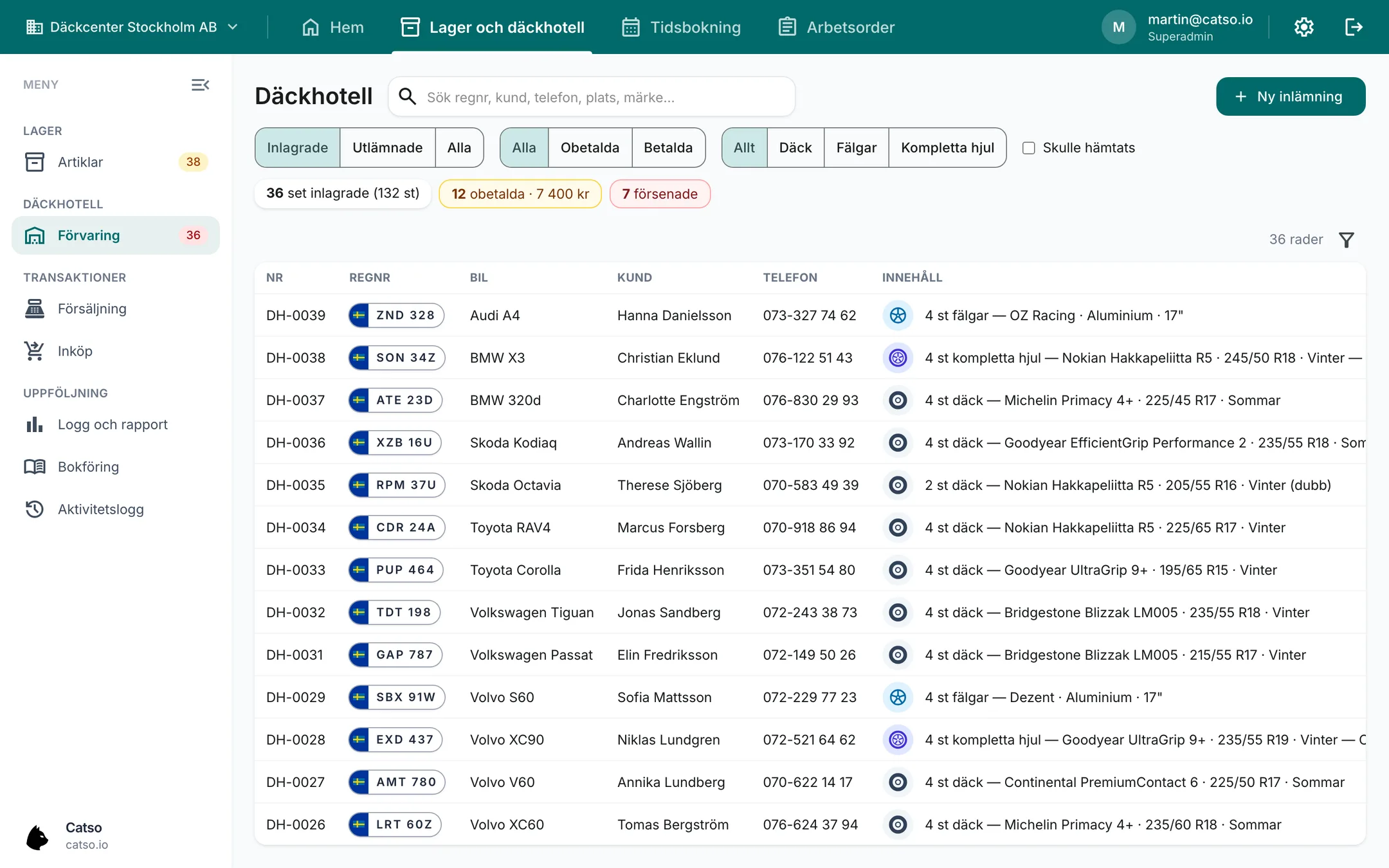Open Bokföring in sidebar
Image resolution: width=1389 pixels, height=868 pixels.
tap(116, 467)
